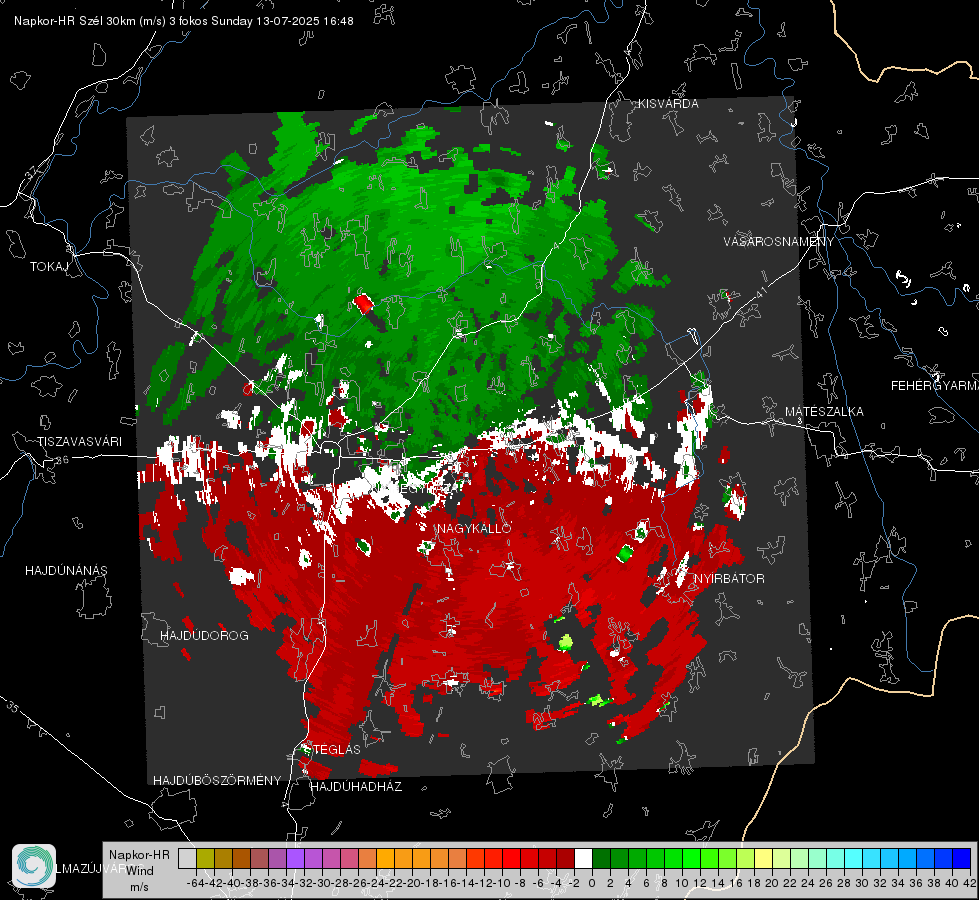Viewport: 979px width, 900px height.
Task: Click the FEHÉRGYARMAT label at the map edge
Action: click(934, 386)
